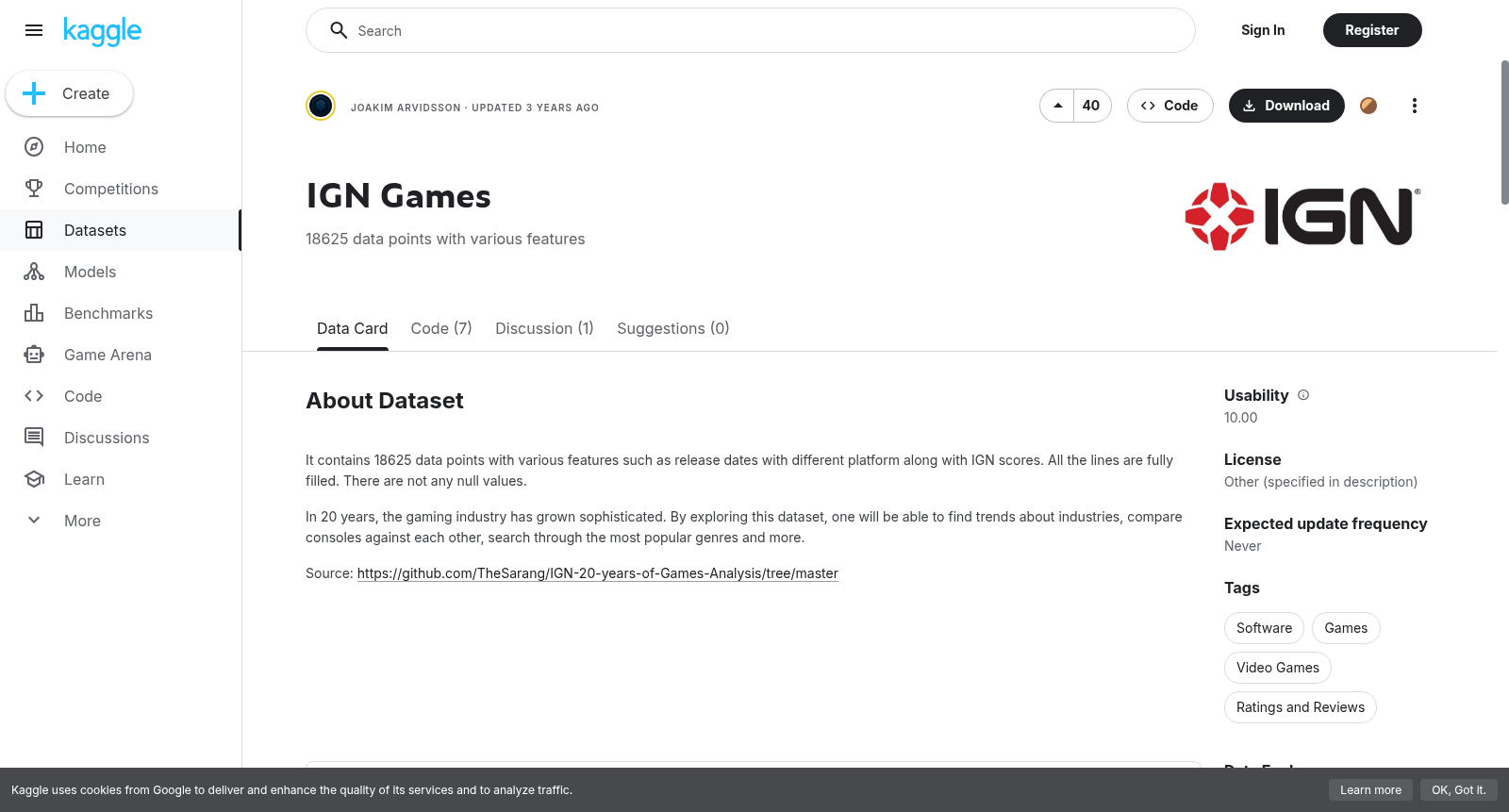1509x812 pixels.
Task: Click the Game Arena robot icon
Action: tap(34, 355)
